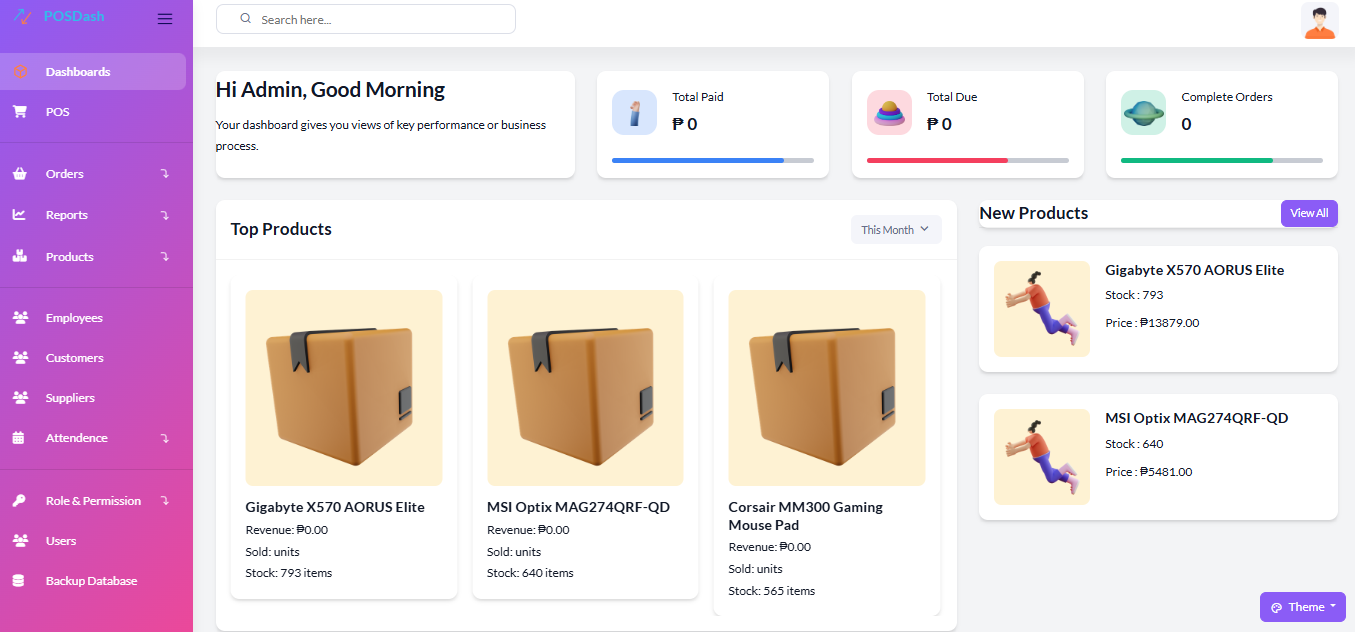Open Orders via its bell icon
The image size is (1355, 632).
21,173
